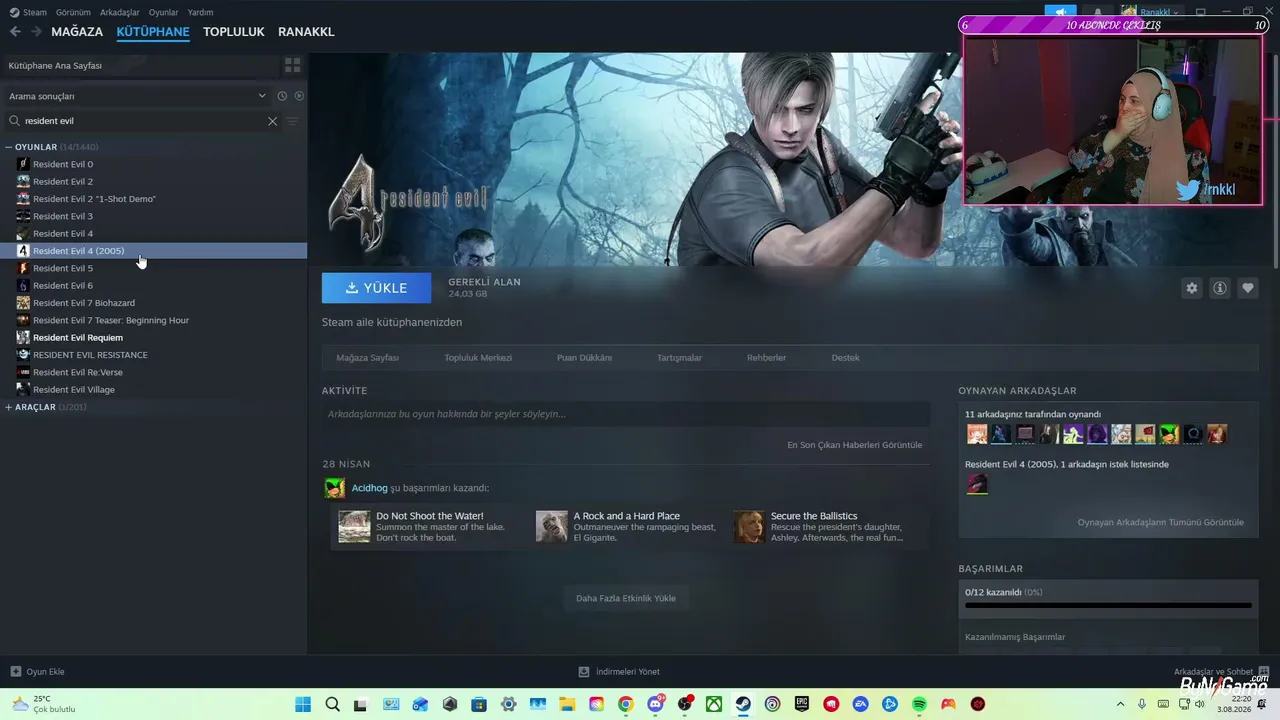Add Resident Evil 4 to favorites heart
The height and width of the screenshot is (720, 1280).
(x=1248, y=288)
